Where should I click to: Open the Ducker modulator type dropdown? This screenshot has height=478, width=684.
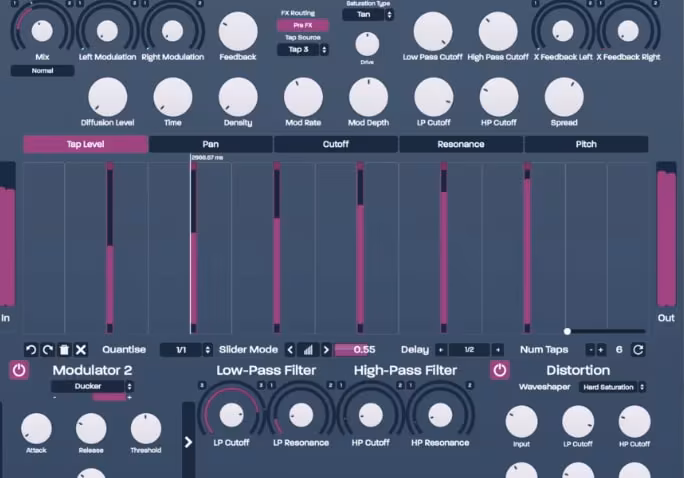(92, 386)
